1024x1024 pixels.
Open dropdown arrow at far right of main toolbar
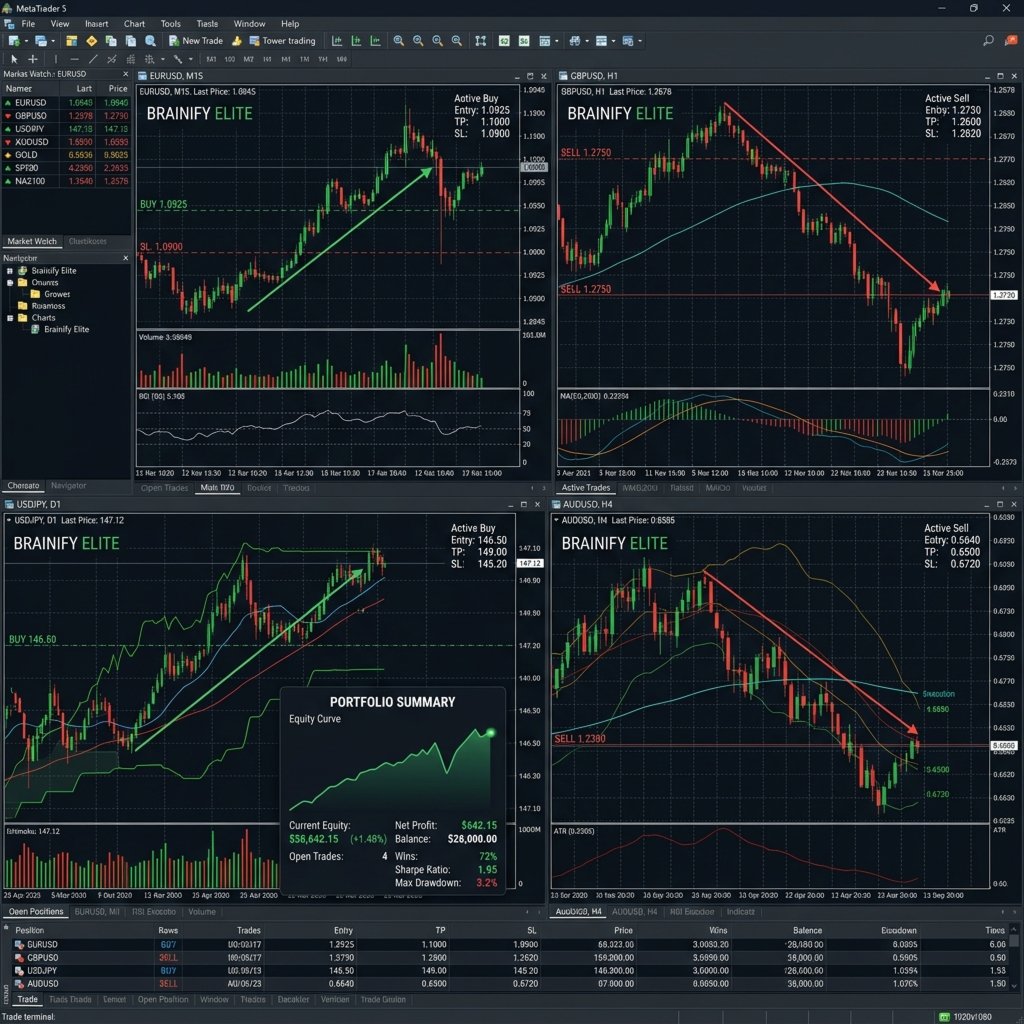[639, 41]
